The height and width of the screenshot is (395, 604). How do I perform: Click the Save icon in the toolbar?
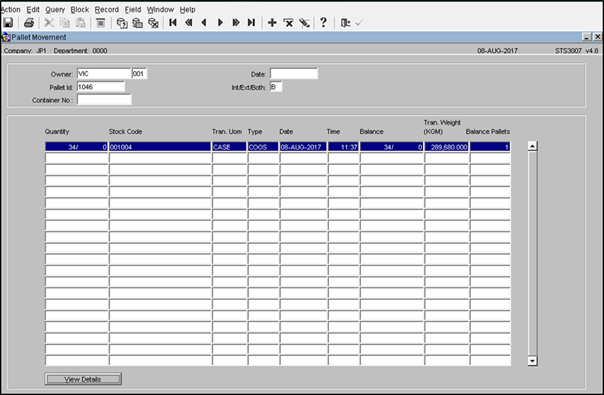(8, 23)
